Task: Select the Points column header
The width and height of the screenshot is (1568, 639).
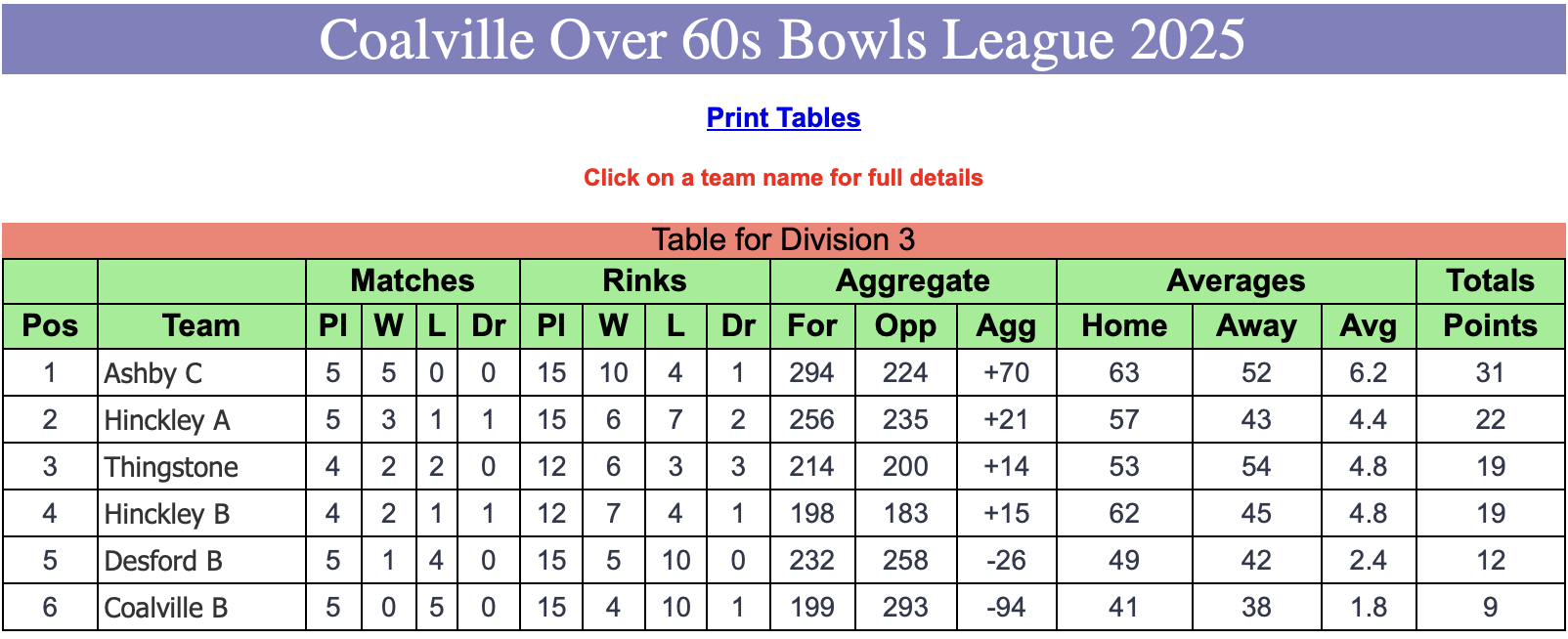Action: [x=1490, y=325]
